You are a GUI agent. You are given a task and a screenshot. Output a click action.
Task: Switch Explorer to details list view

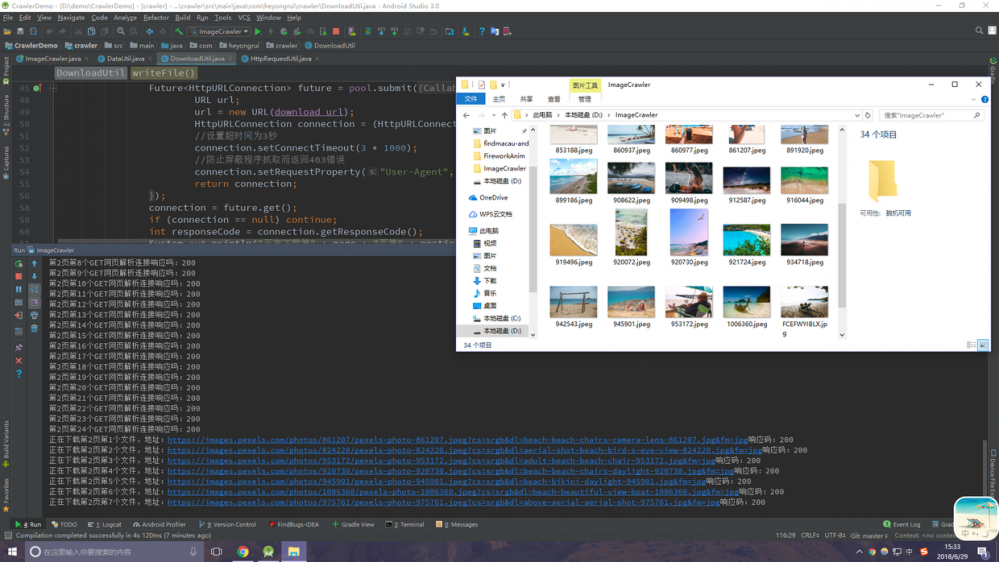(x=971, y=345)
